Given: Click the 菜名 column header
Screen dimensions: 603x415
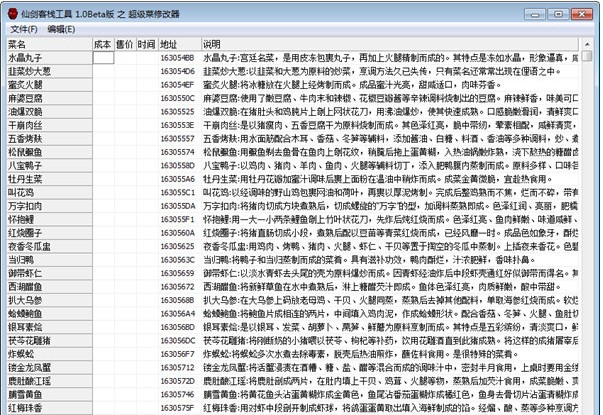Looking at the screenshot, I should [x=46, y=45].
